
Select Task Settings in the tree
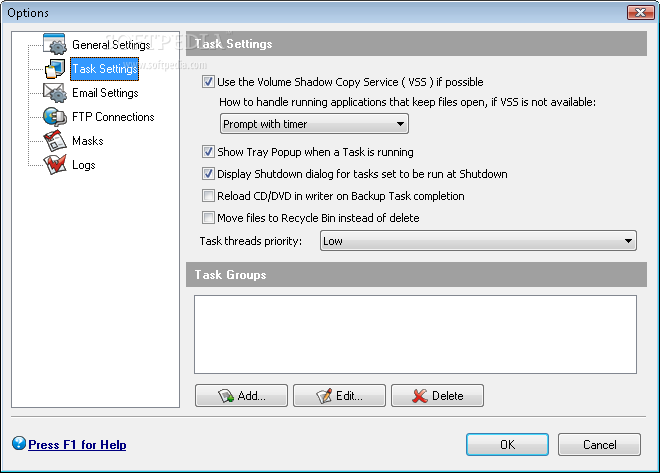(x=104, y=69)
